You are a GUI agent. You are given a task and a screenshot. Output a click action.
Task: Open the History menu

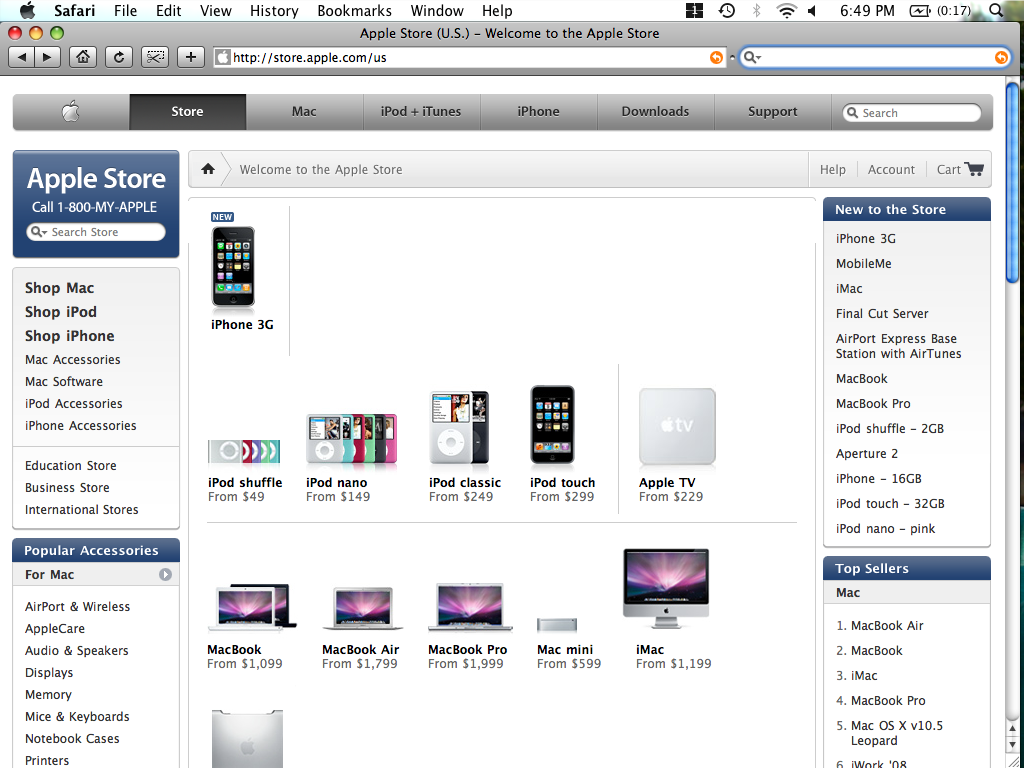point(274,10)
